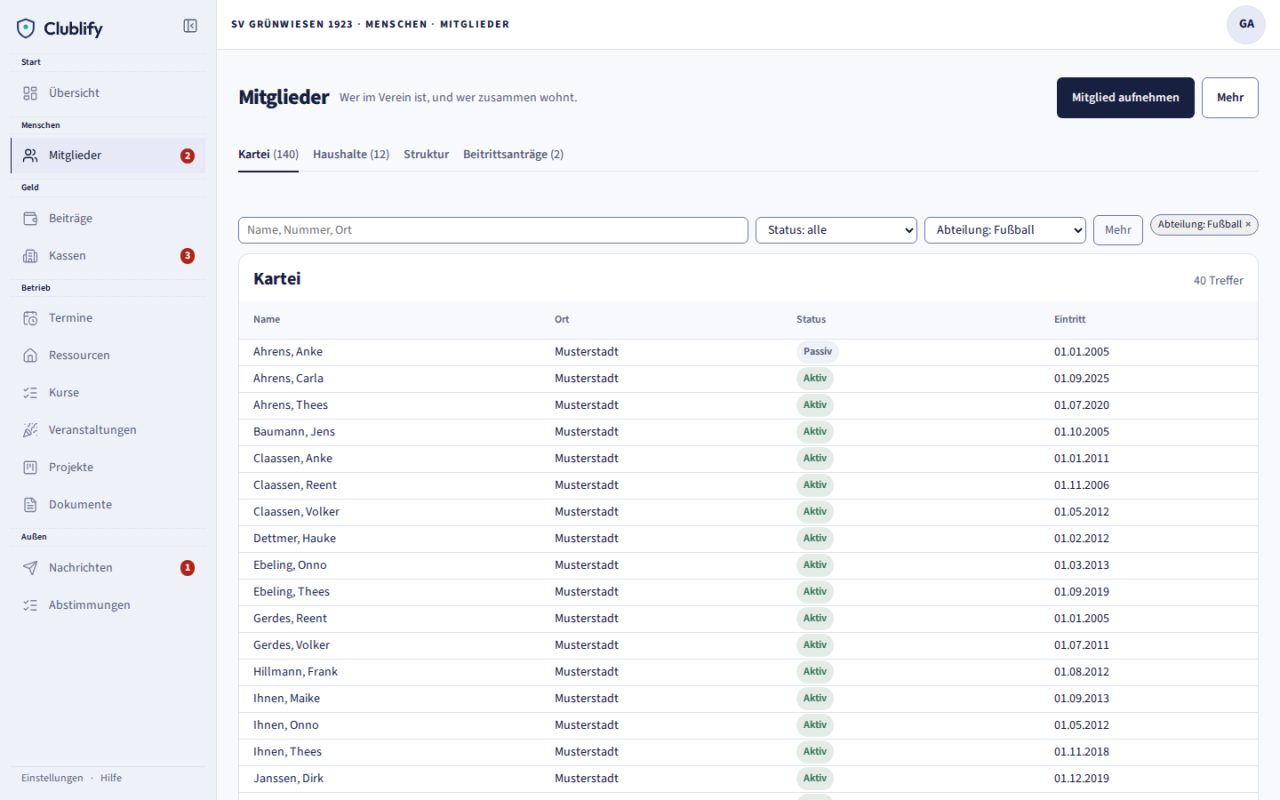The width and height of the screenshot is (1280, 800).
Task: Open the GA user avatar
Action: pyautogui.click(x=1246, y=24)
